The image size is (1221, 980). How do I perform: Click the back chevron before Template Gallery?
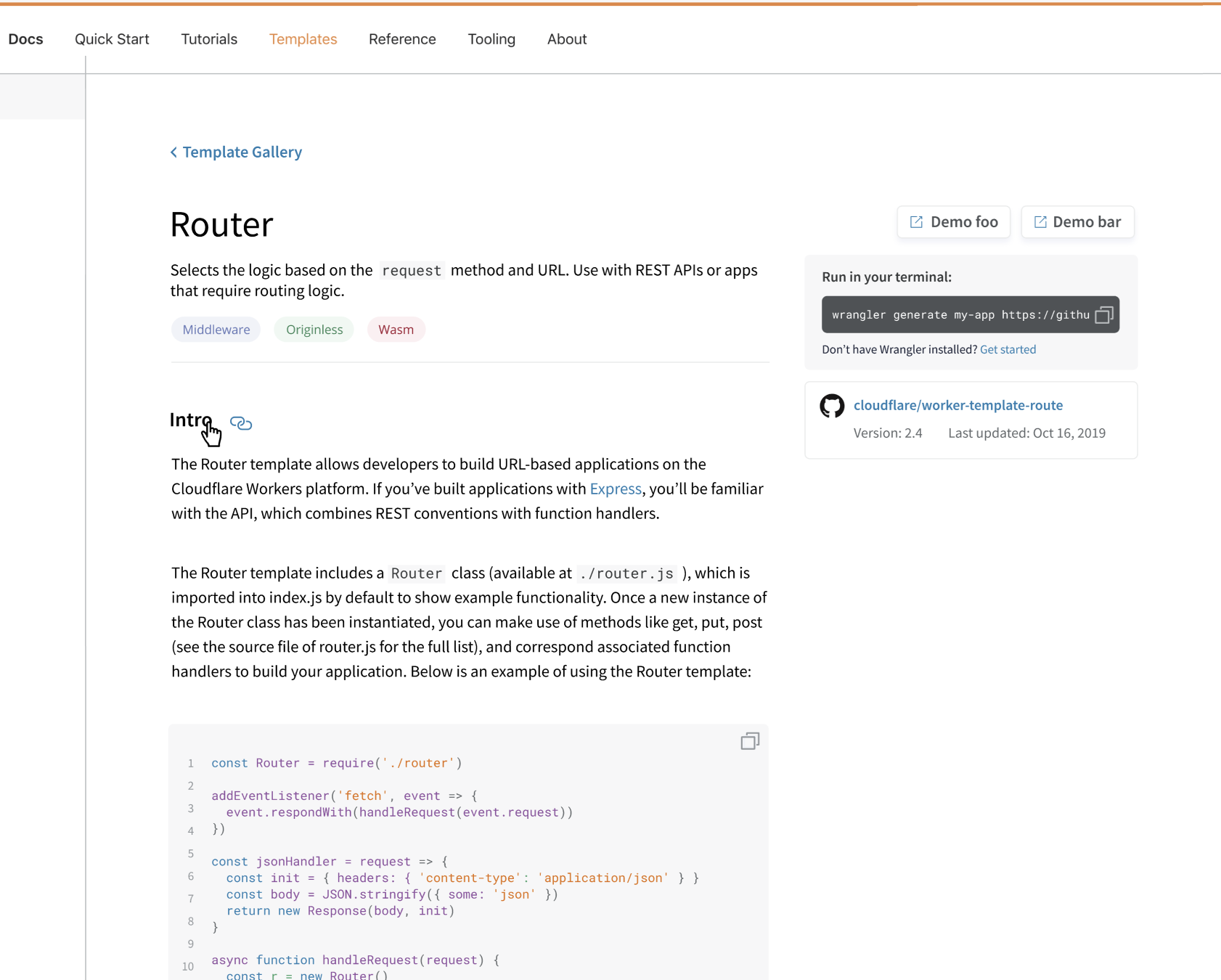[174, 152]
